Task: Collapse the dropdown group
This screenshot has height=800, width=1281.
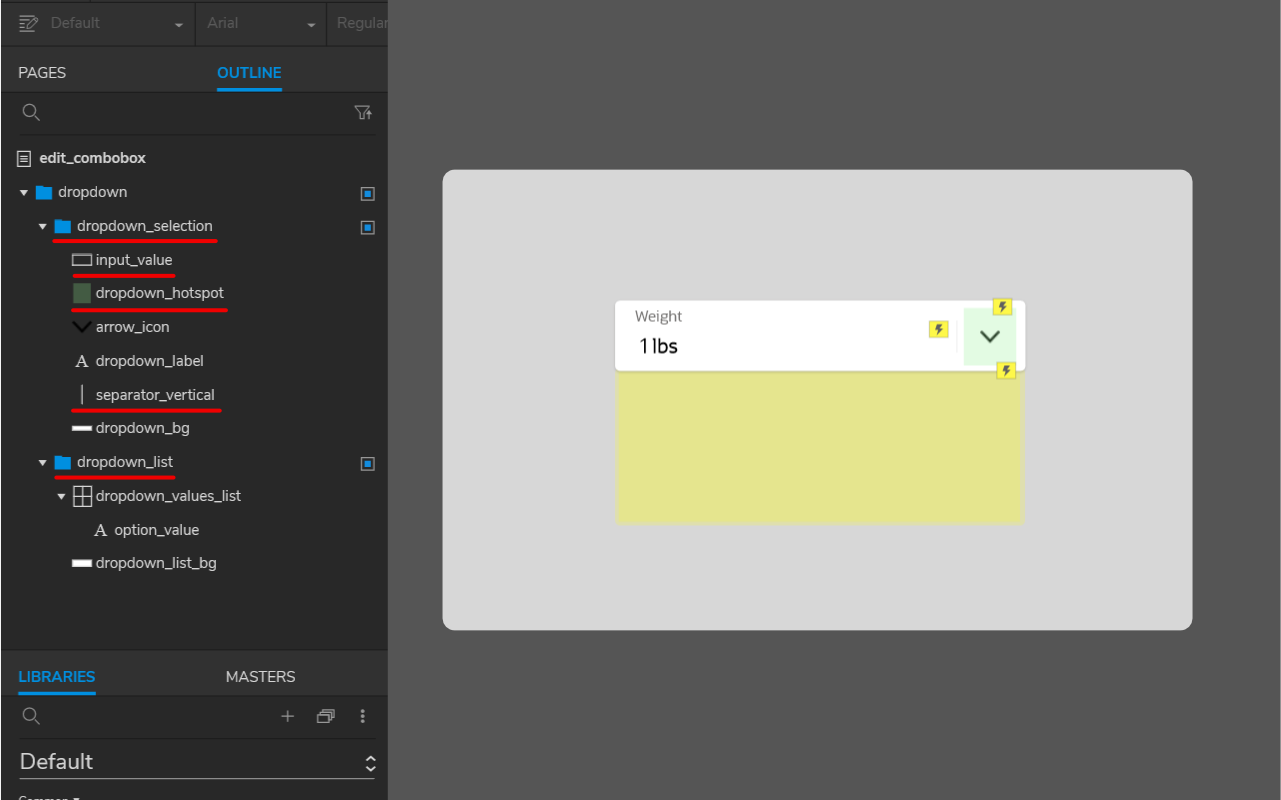Action: 24,192
